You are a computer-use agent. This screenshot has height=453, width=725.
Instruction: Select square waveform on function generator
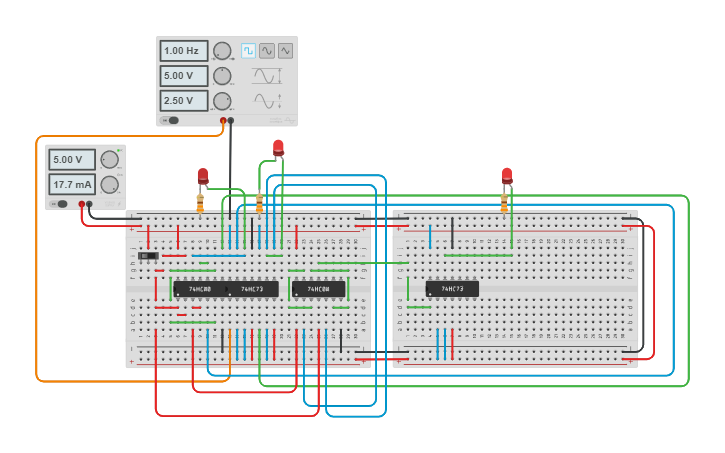(248, 50)
